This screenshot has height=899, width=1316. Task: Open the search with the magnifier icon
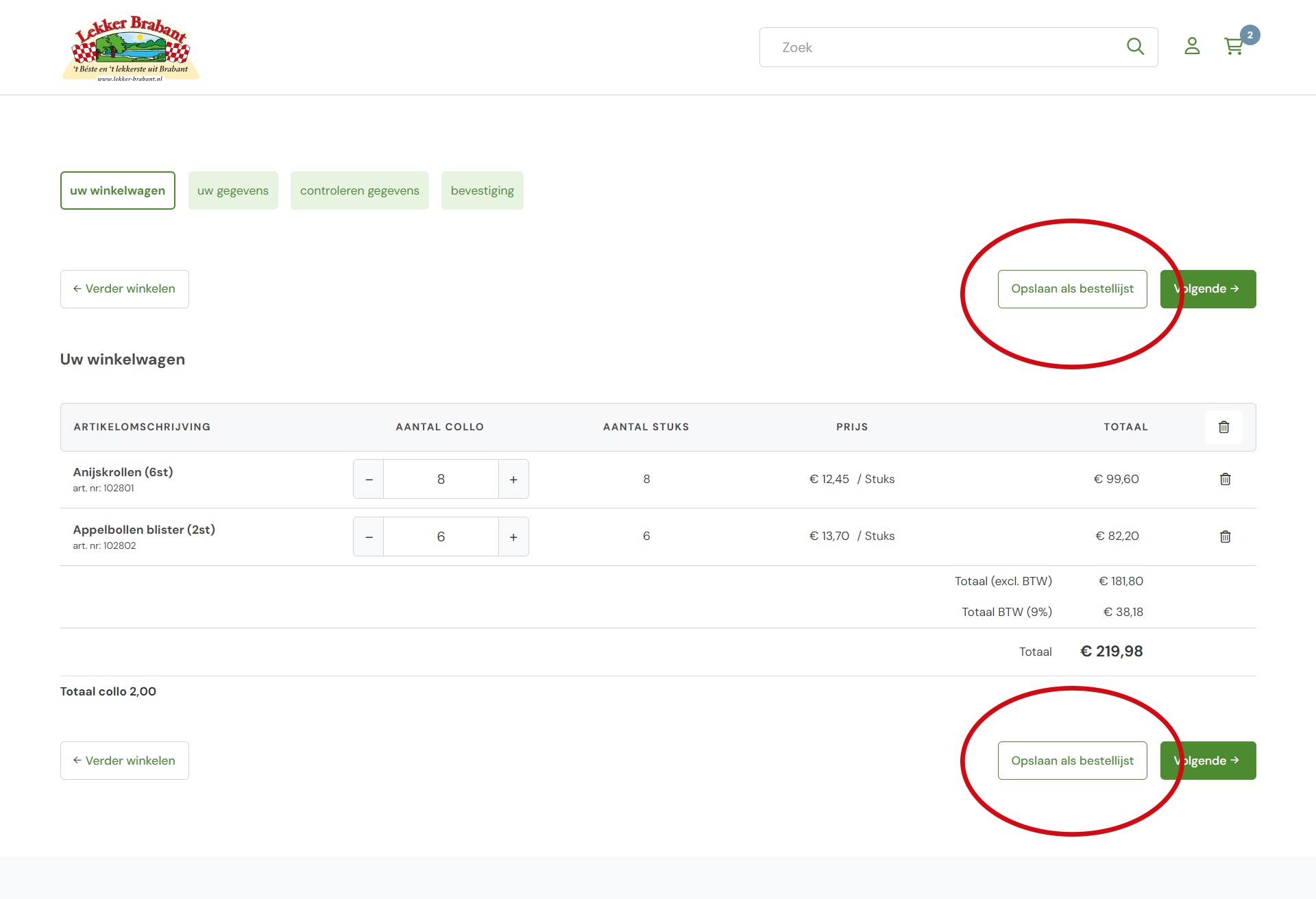coord(1136,47)
